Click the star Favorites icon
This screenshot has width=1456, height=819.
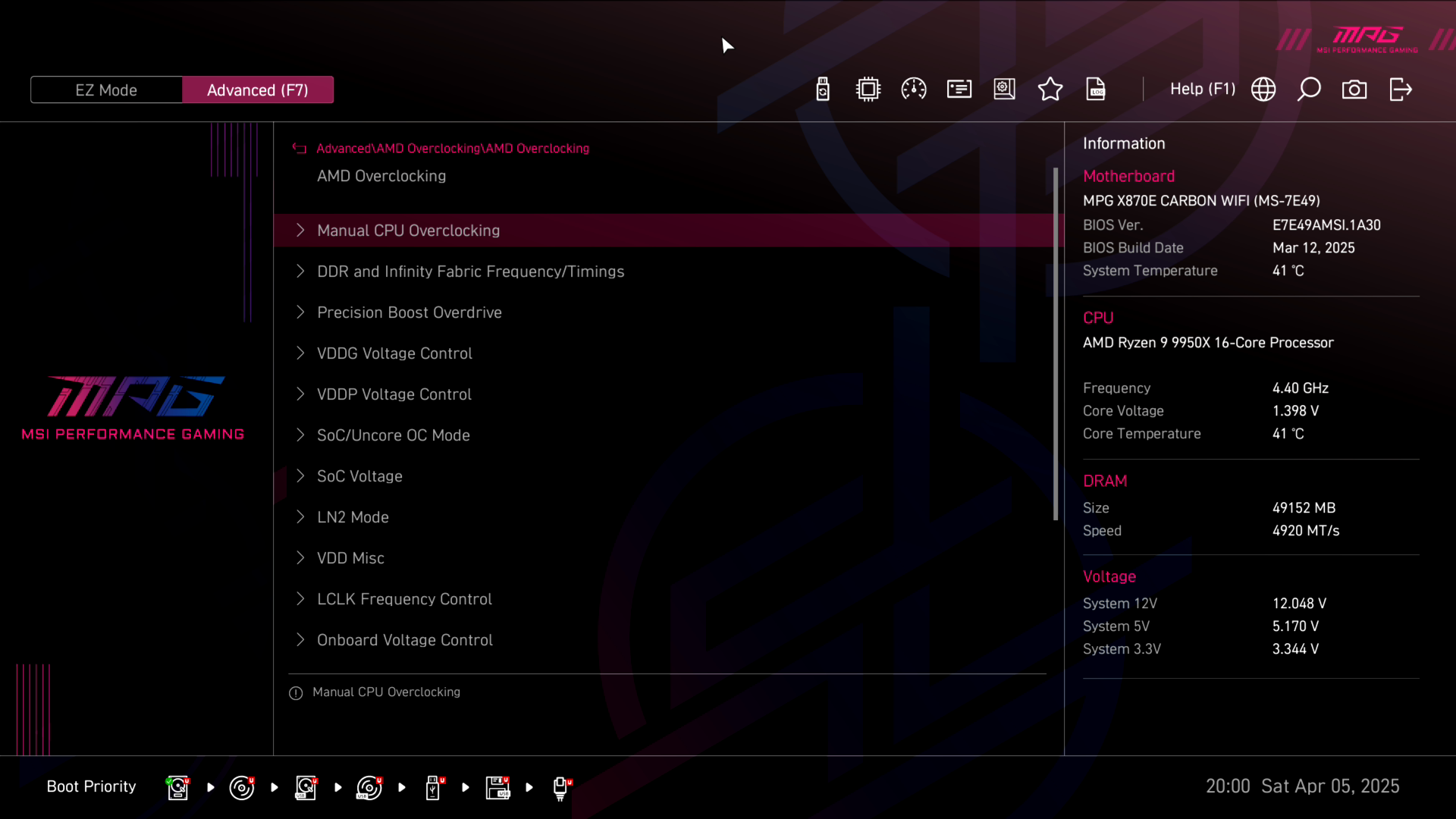coord(1050,89)
